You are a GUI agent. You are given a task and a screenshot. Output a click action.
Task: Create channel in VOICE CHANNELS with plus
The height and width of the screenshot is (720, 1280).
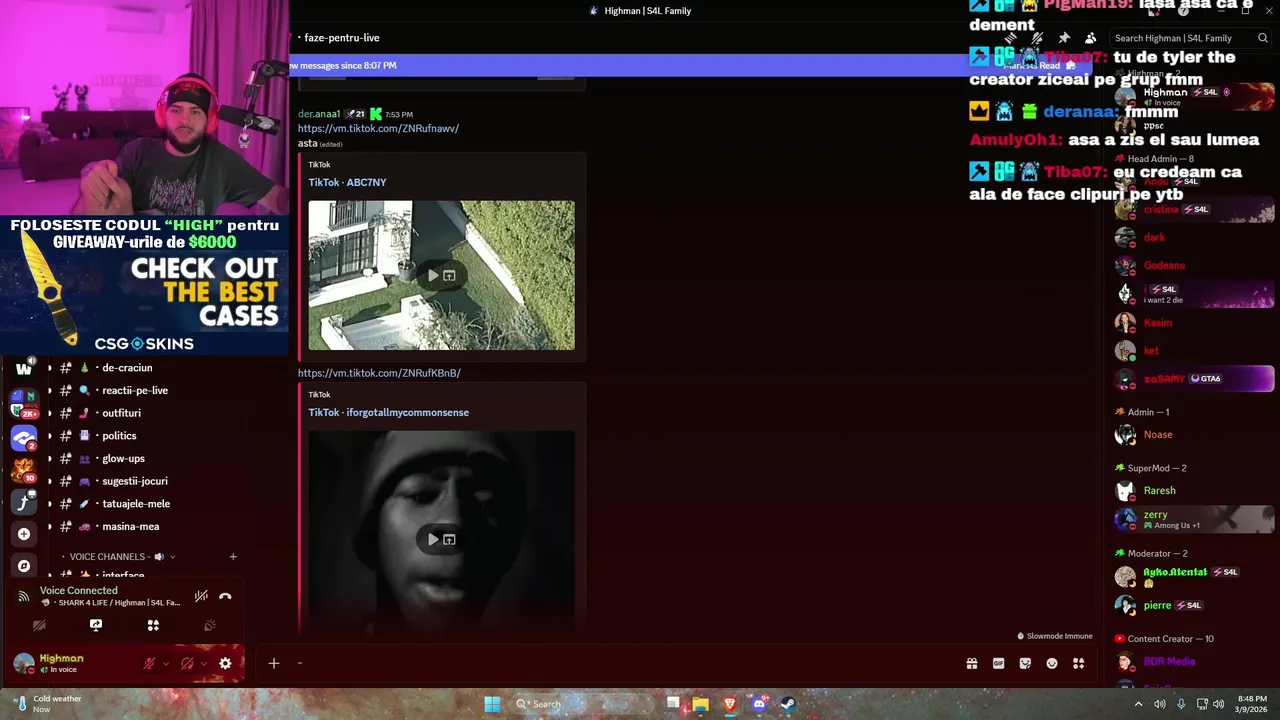(x=233, y=557)
